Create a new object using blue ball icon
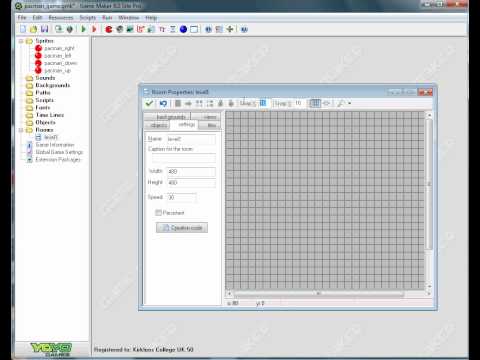This screenshot has height=360, width=480. pos(183,29)
